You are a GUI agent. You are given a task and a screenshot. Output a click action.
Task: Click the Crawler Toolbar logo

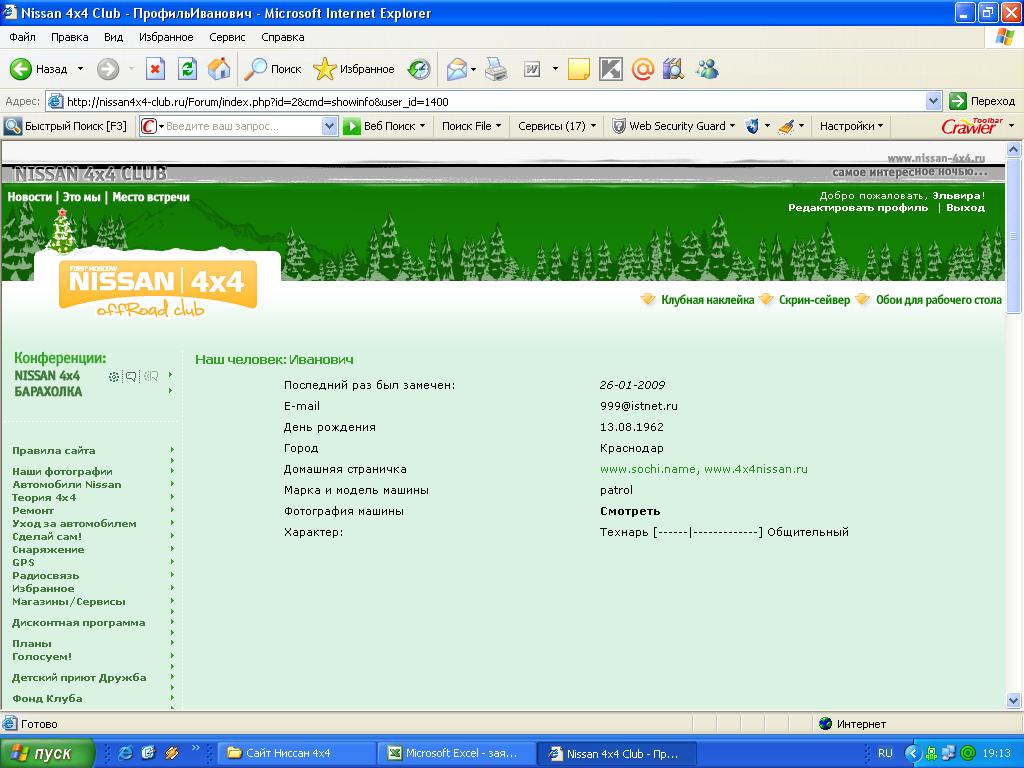coord(972,126)
